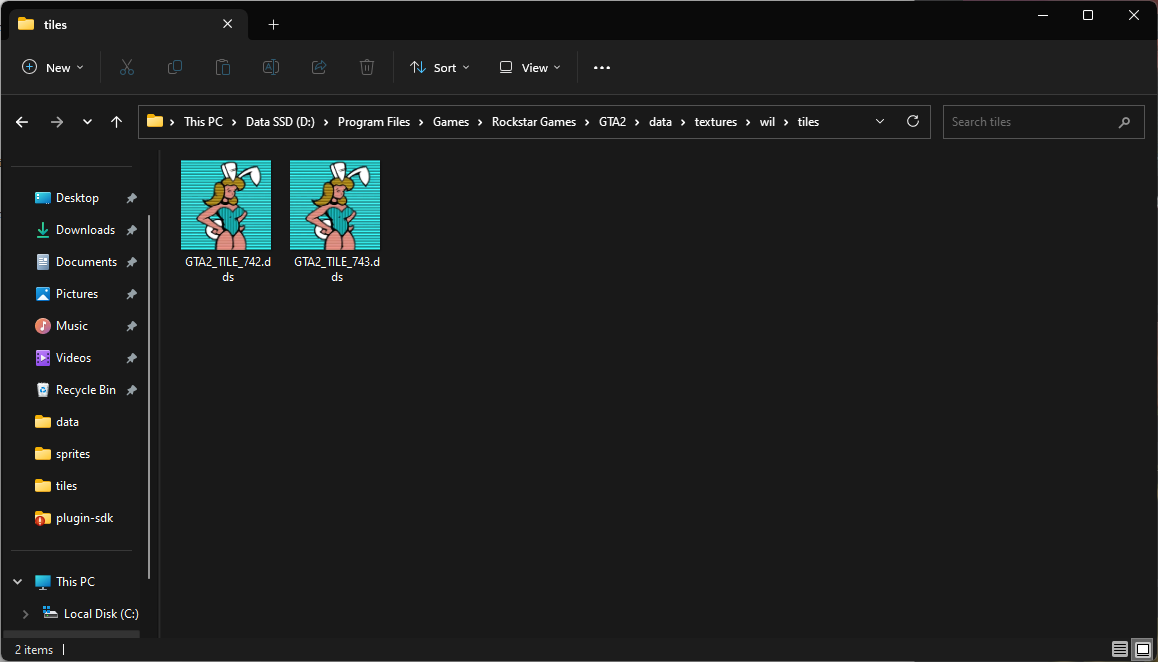1158x662 pixels.
Task: Click the See more ellipsis menu
Action: click(601, 67)
